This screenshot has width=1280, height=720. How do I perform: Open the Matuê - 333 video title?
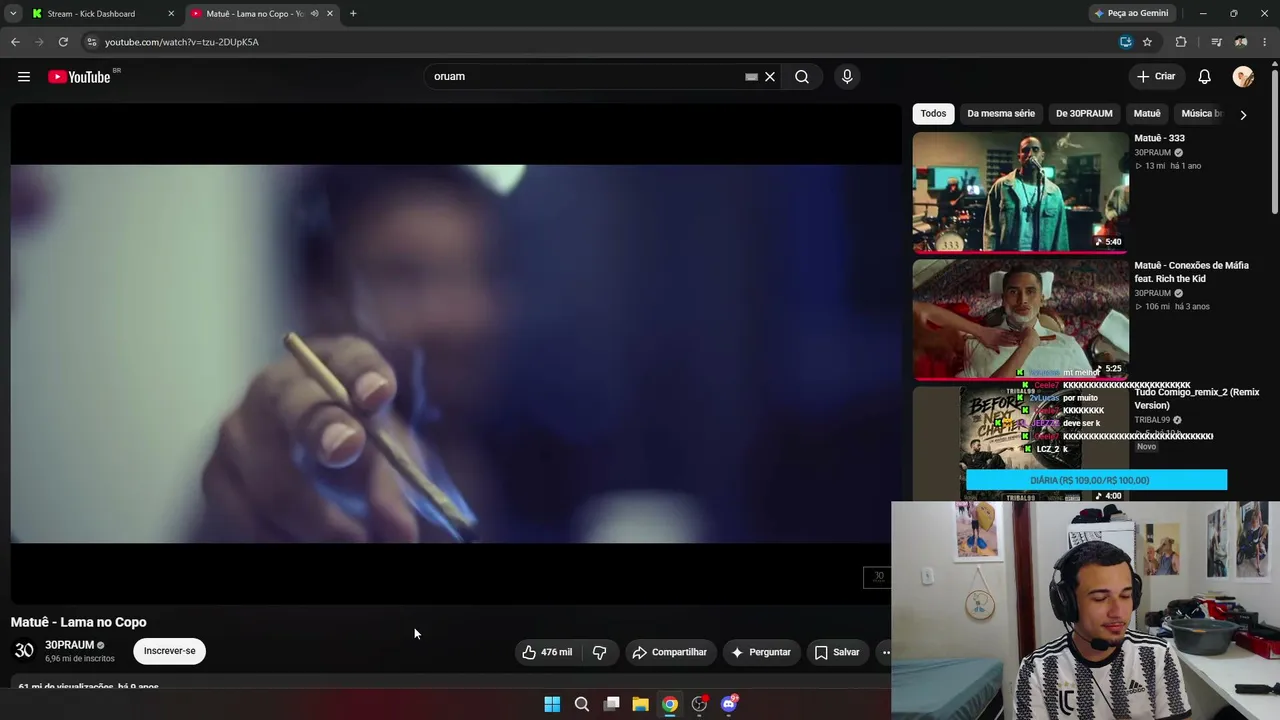pyautogui.click(x=1159, y=138)
